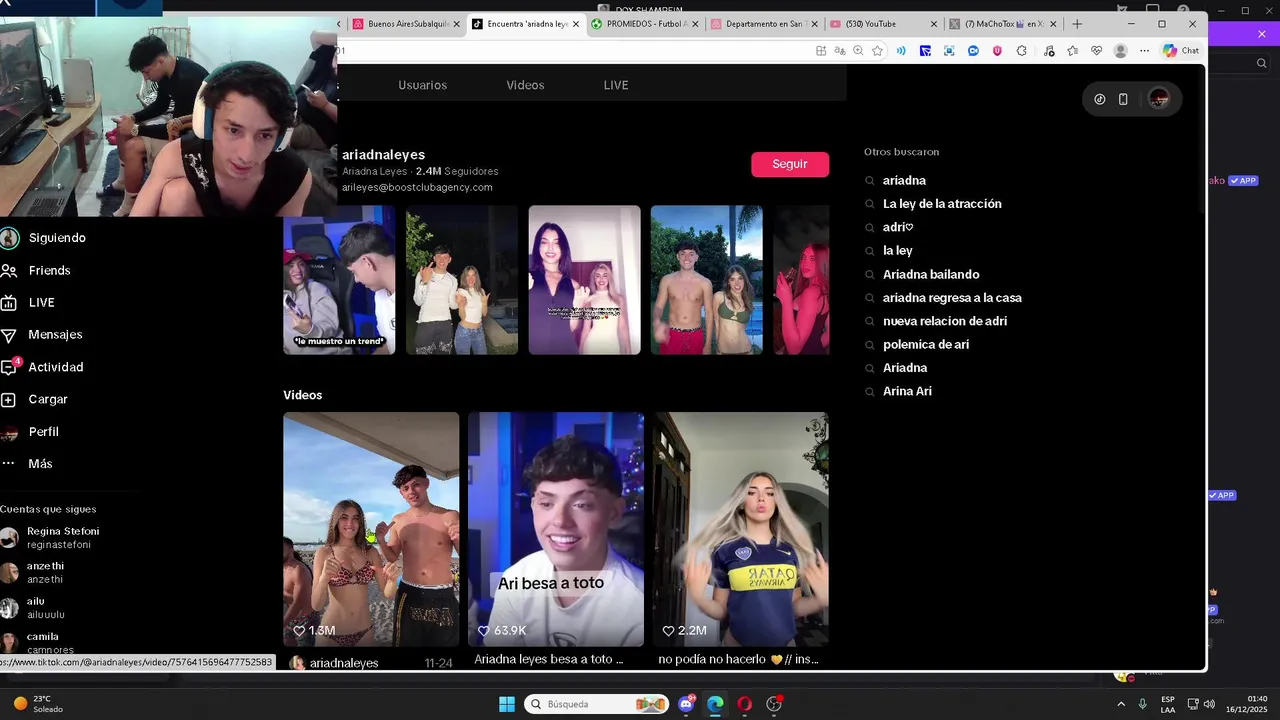The width and height of the screenshot is (1280, 720).
Task: Open Discord from the taskbar
Action: pos(686,704)
